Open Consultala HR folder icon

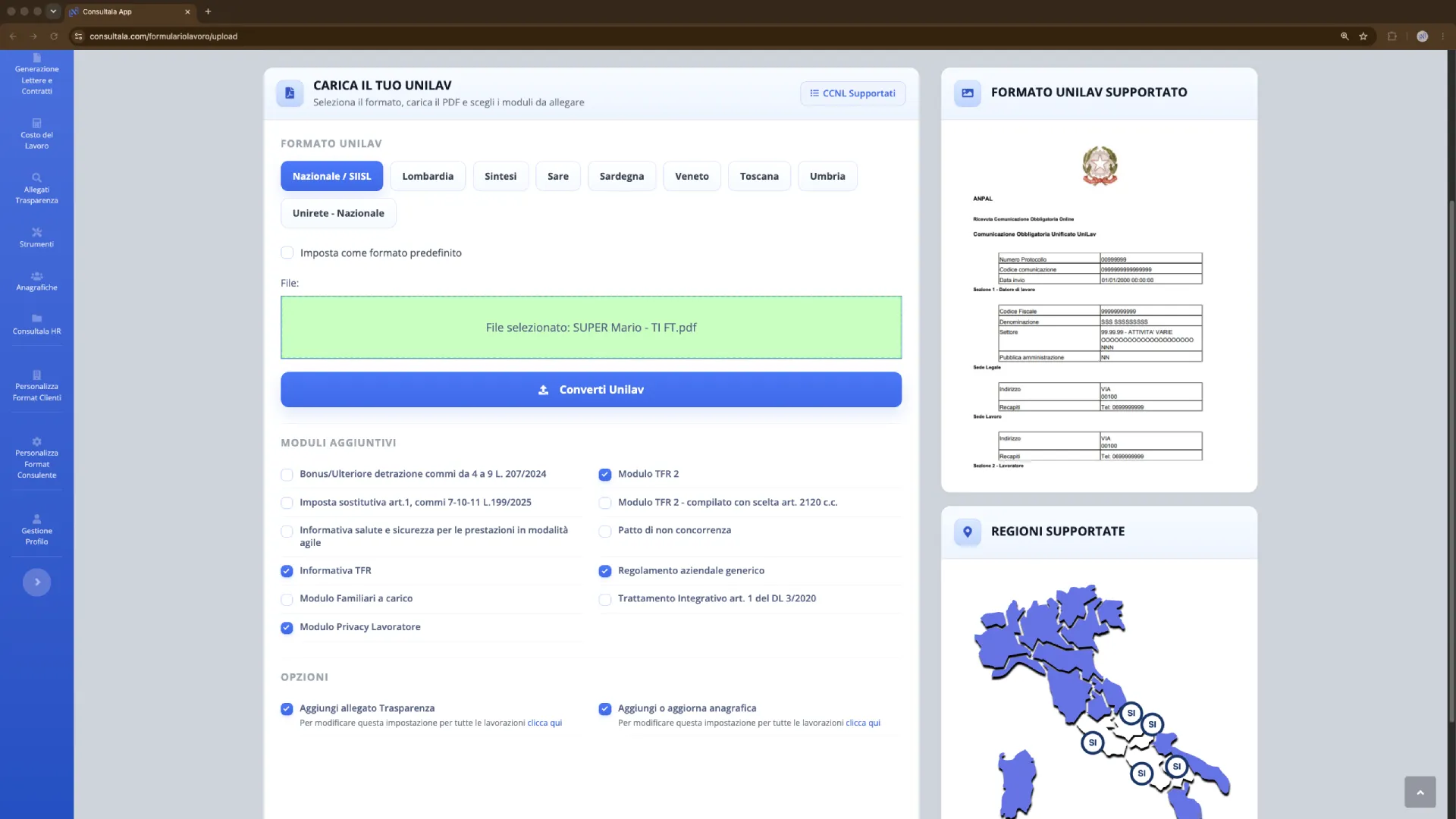pyautogui.click(x=36, y=318)
